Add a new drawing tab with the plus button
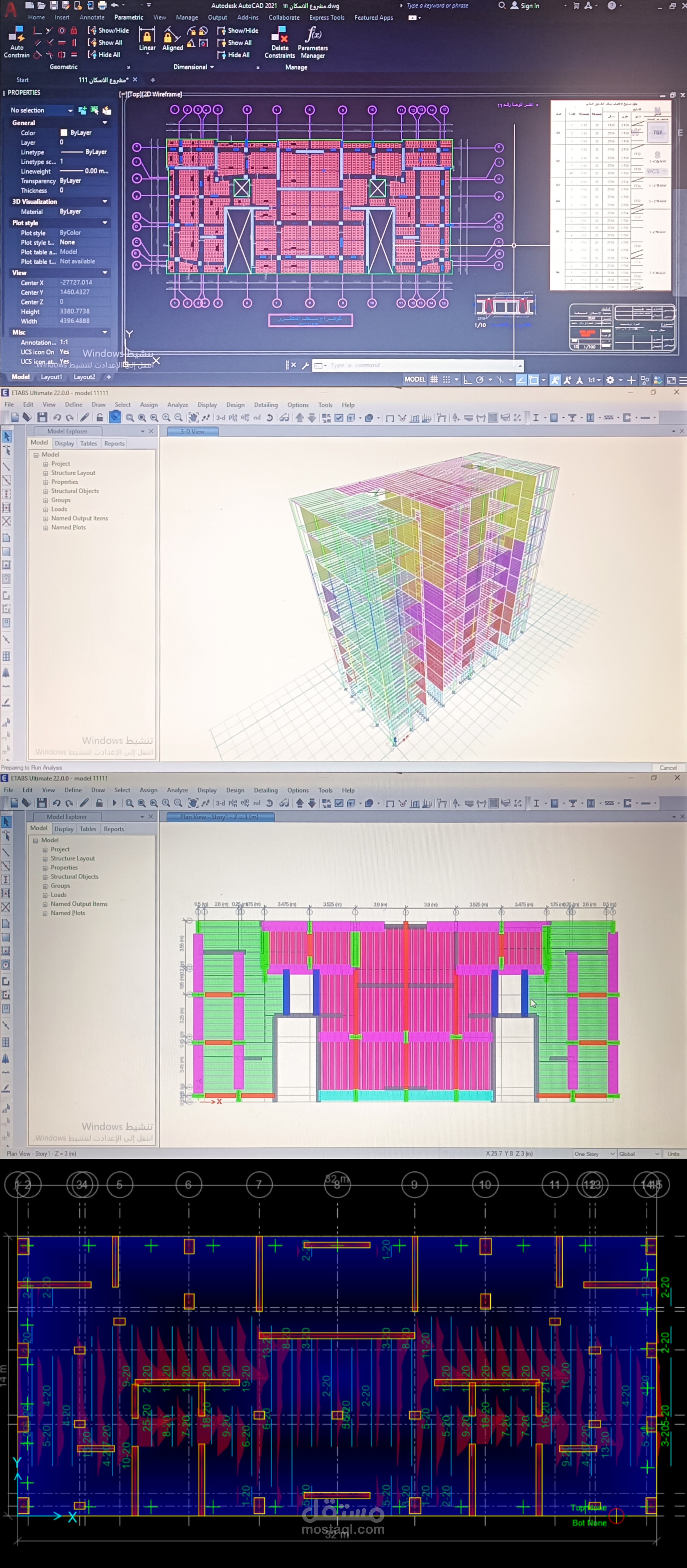This screenshot has height=1568, width=687. click(153, 80)
